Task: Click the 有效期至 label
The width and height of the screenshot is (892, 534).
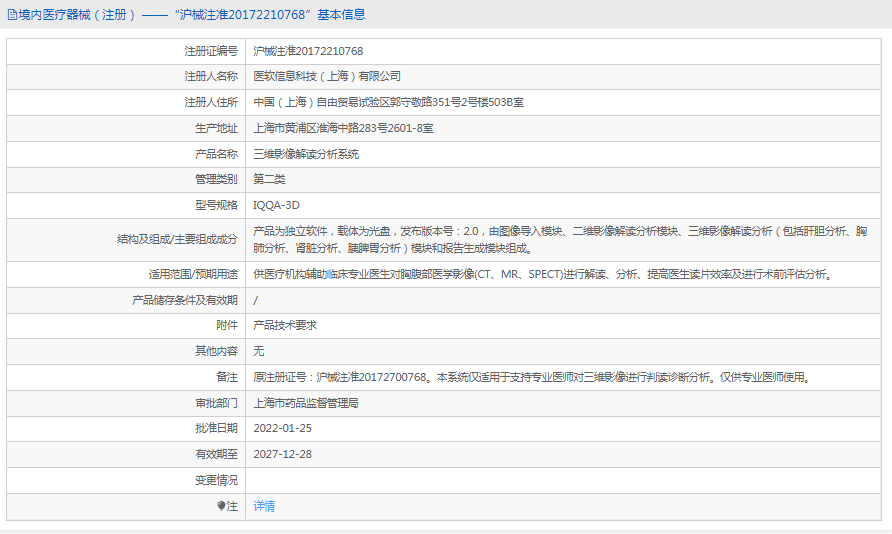Action: pyautogui.click(x=216, y=454)
